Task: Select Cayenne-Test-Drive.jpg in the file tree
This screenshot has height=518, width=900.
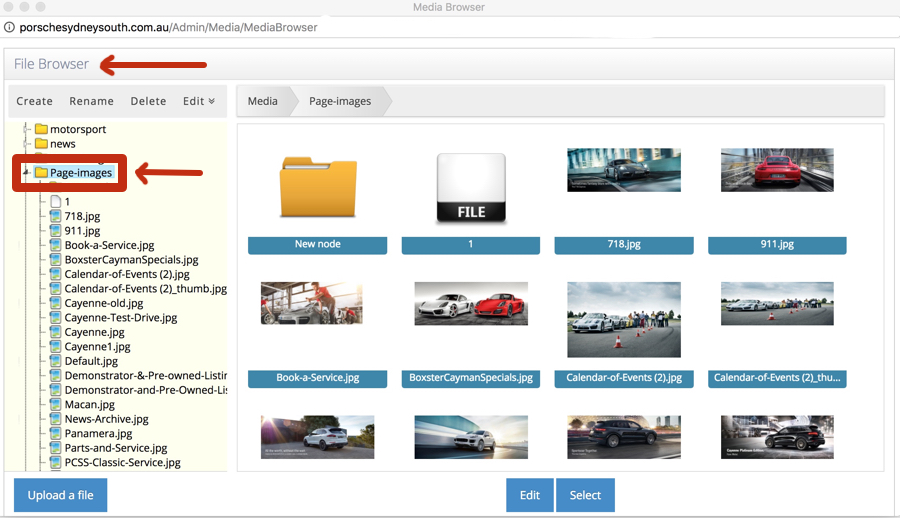Action: (121, 318)
